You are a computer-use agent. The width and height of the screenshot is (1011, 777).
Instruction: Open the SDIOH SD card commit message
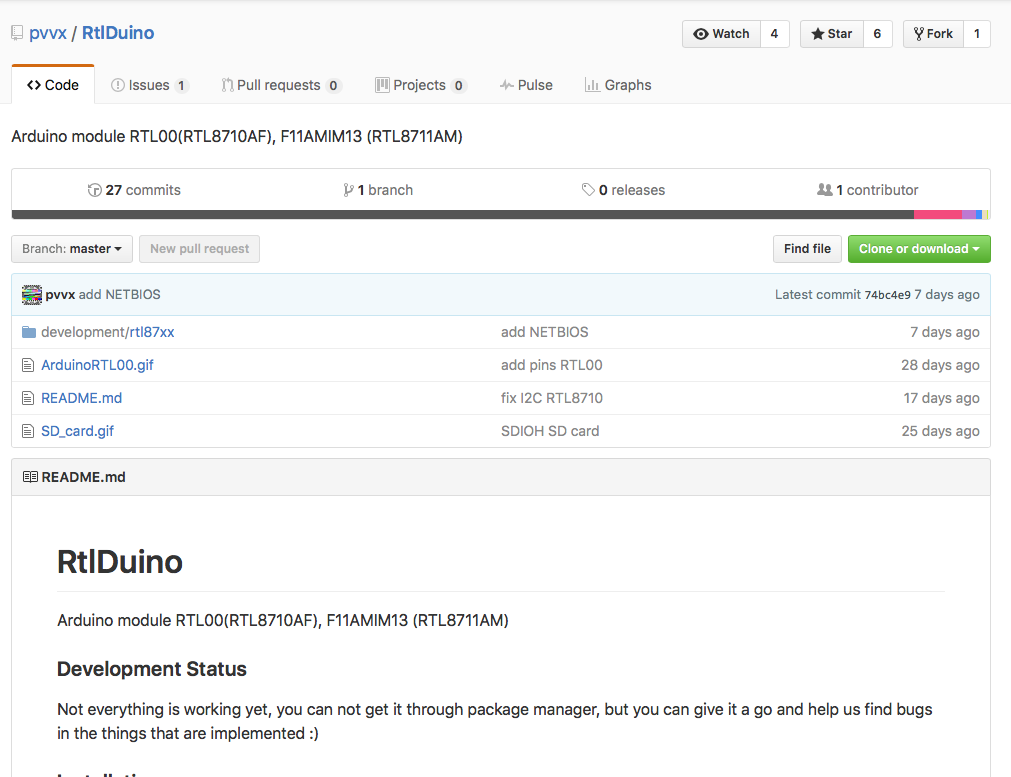[550, 431]
